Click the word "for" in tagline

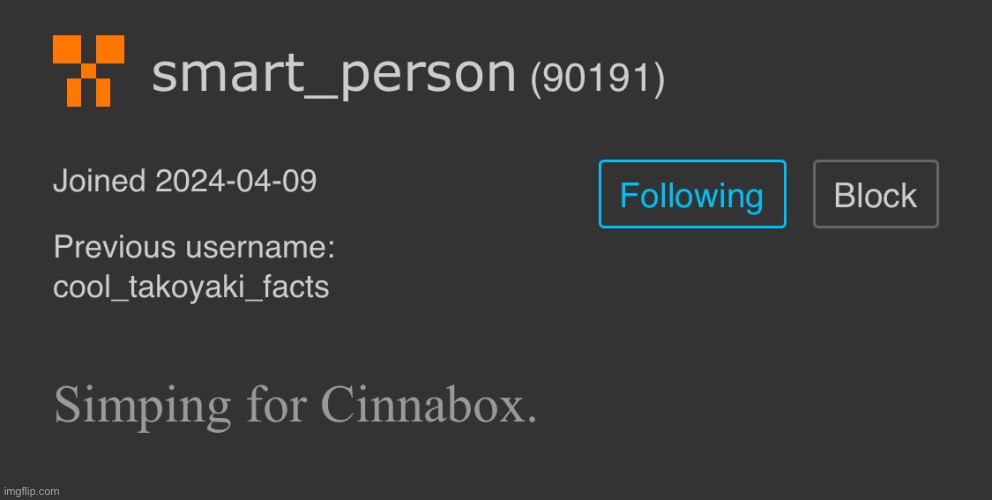(x=276, y=404)
